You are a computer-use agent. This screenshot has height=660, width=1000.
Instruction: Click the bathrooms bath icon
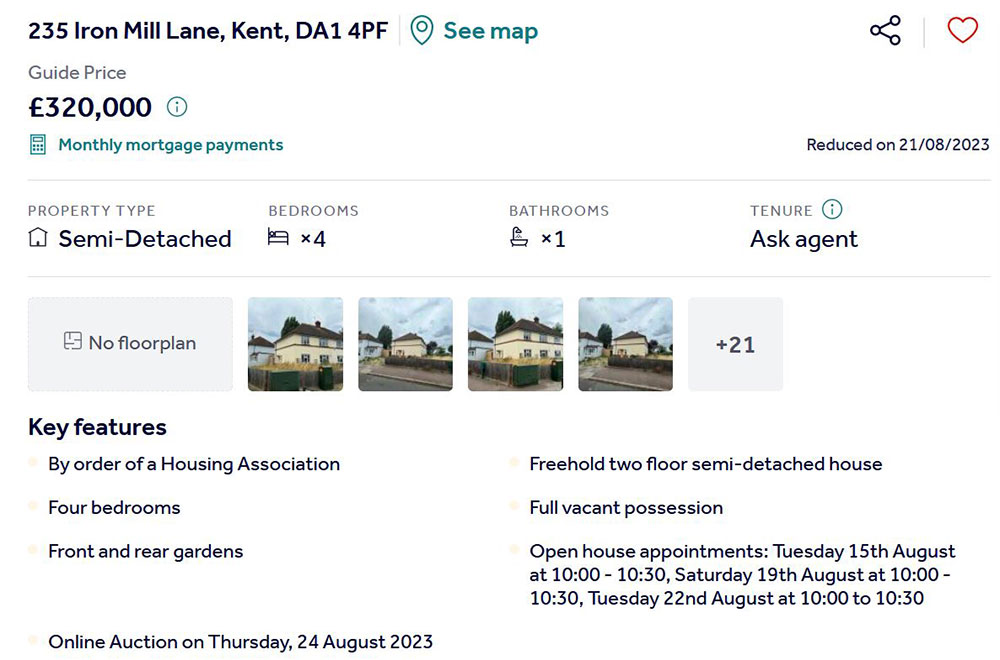point(519,239)
